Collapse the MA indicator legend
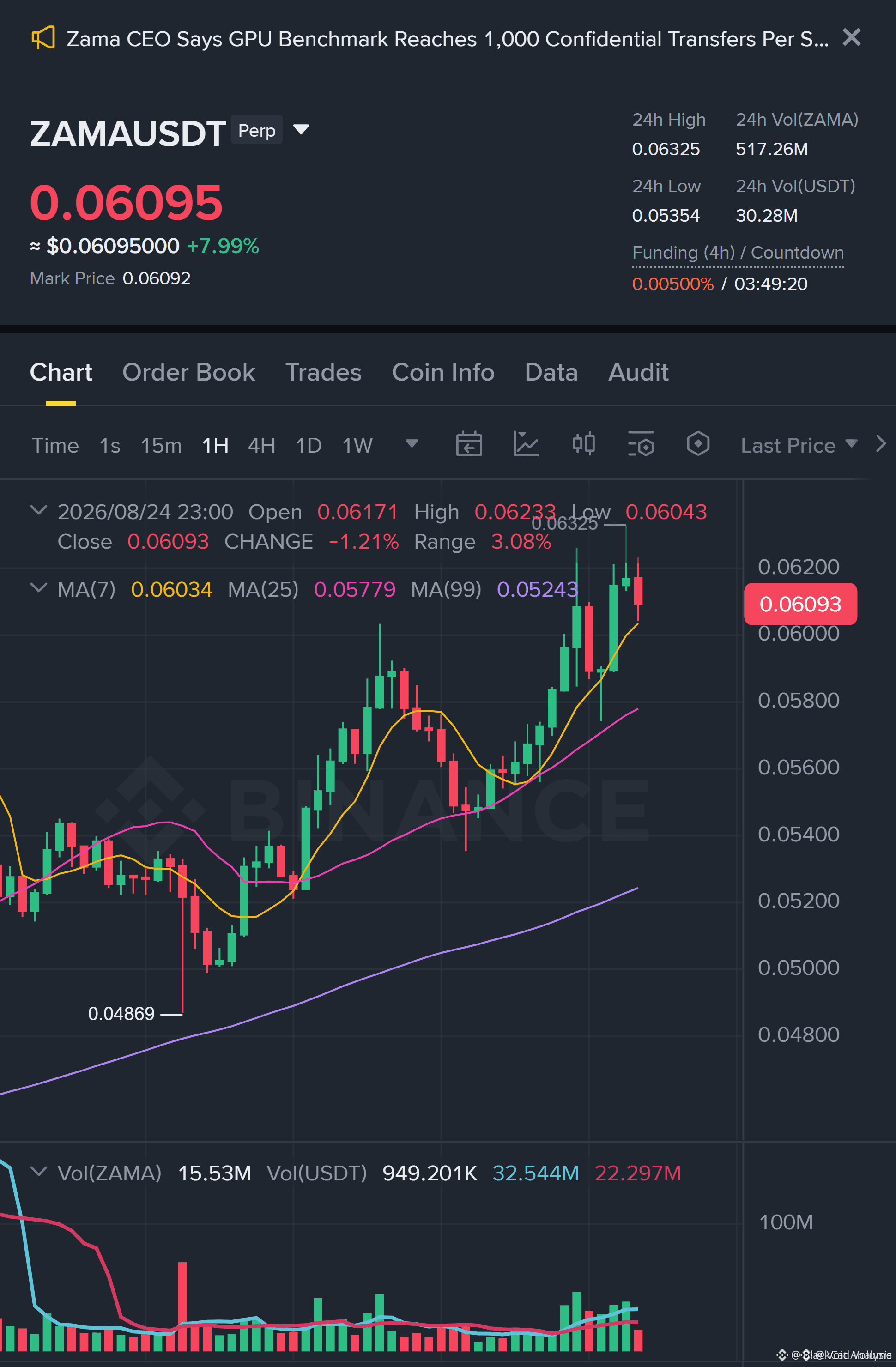The width and height of the screenshot is (896, 1367). (38, 587)
